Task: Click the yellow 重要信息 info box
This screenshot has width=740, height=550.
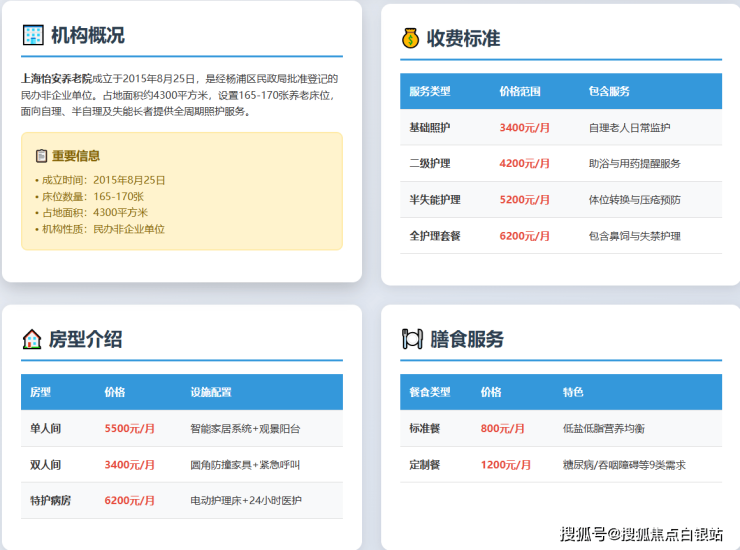Action: [x=182, y=192]
